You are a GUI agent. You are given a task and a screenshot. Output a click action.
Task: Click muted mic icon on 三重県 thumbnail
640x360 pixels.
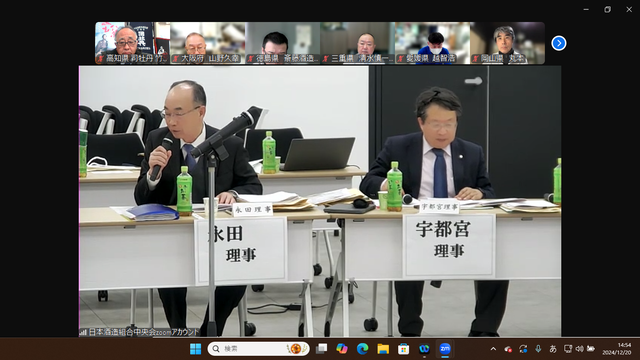coord(325,59)
